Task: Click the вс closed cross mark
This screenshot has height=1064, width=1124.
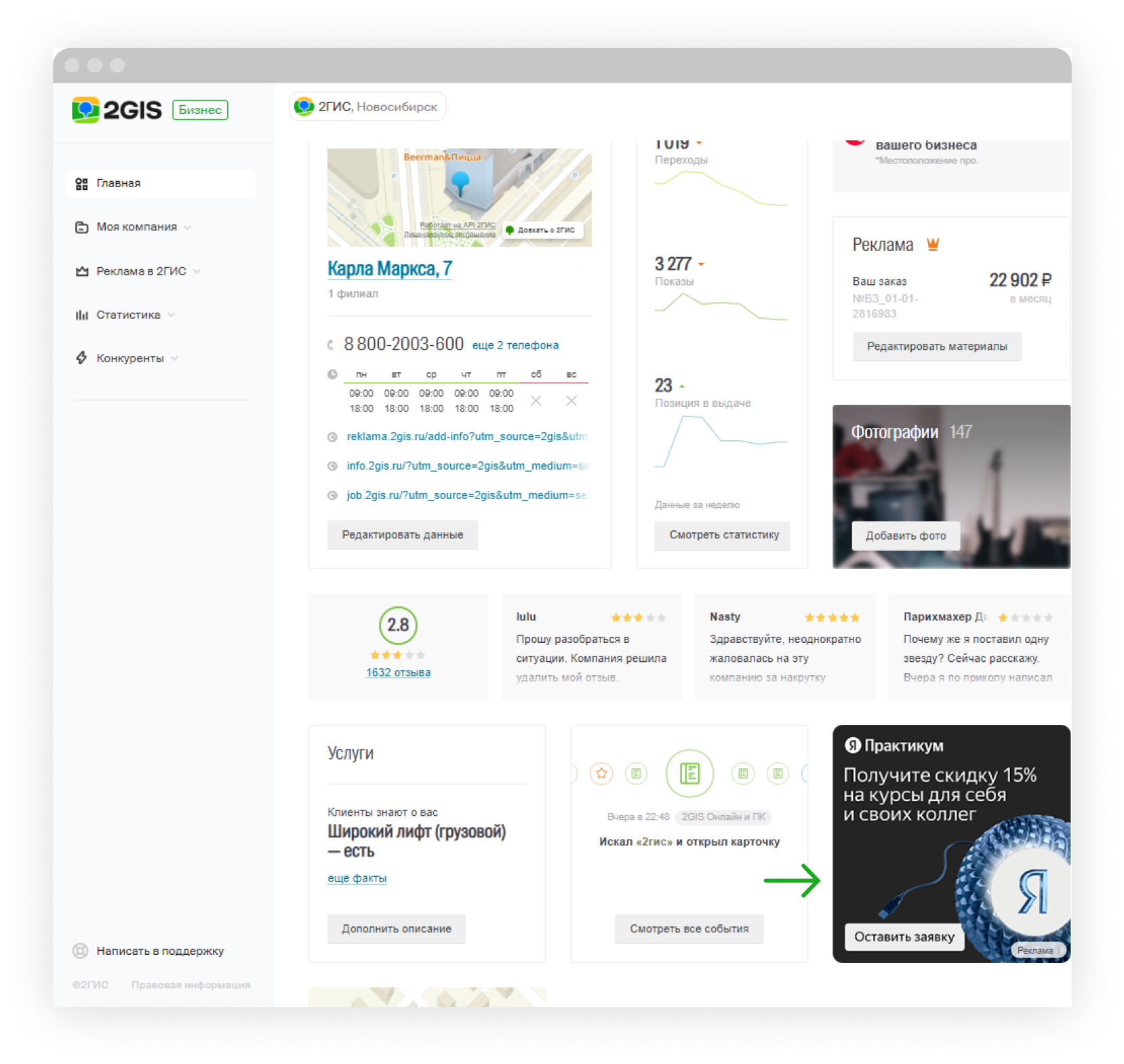Action: coord(571,401)
